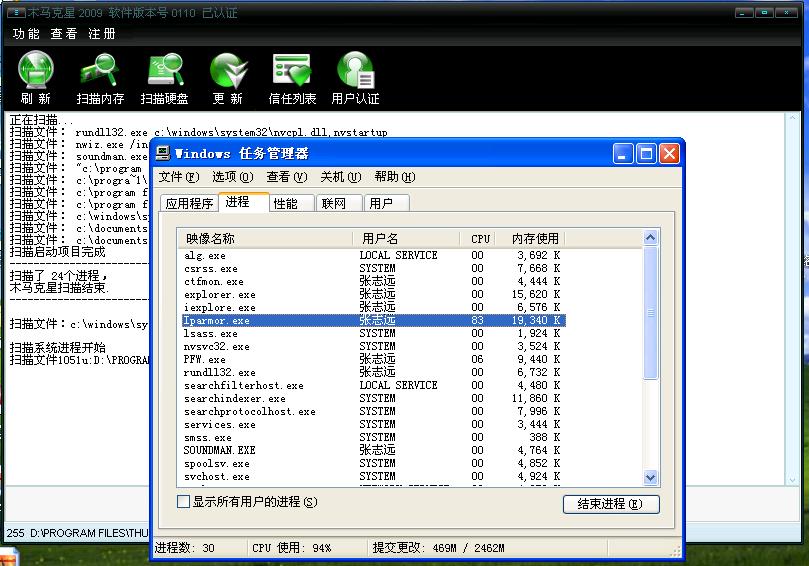Enable 显示所有用户的进程 checkbox
The image size is (809, 566).
tap(183, 502)
